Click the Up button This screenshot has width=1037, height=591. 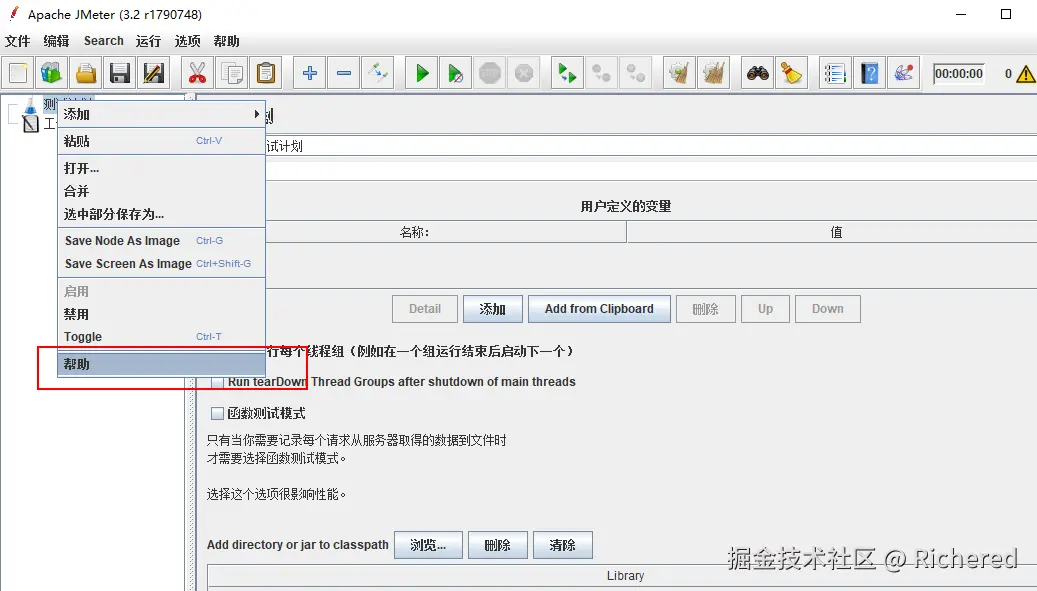(x=765, y=309)
